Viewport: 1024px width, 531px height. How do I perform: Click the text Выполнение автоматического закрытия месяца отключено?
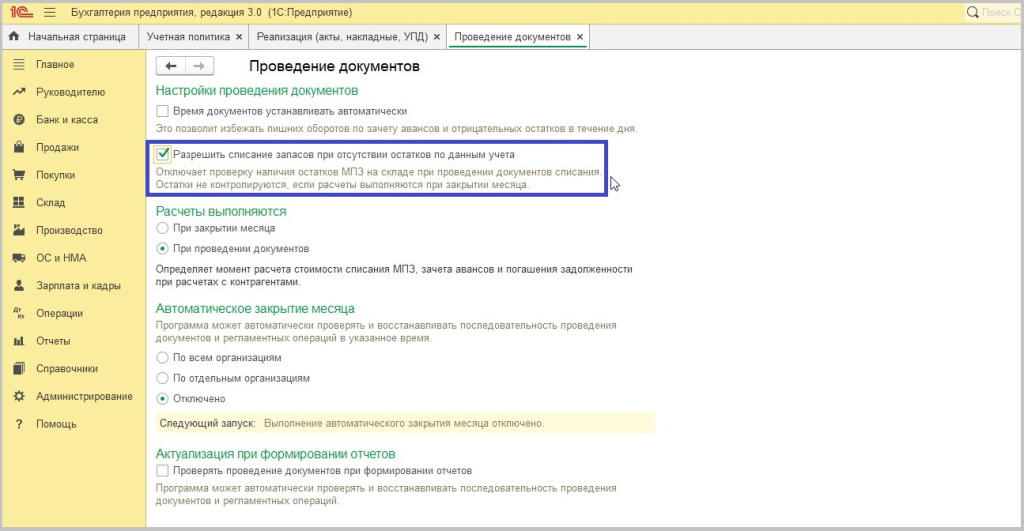click(404, 423)
